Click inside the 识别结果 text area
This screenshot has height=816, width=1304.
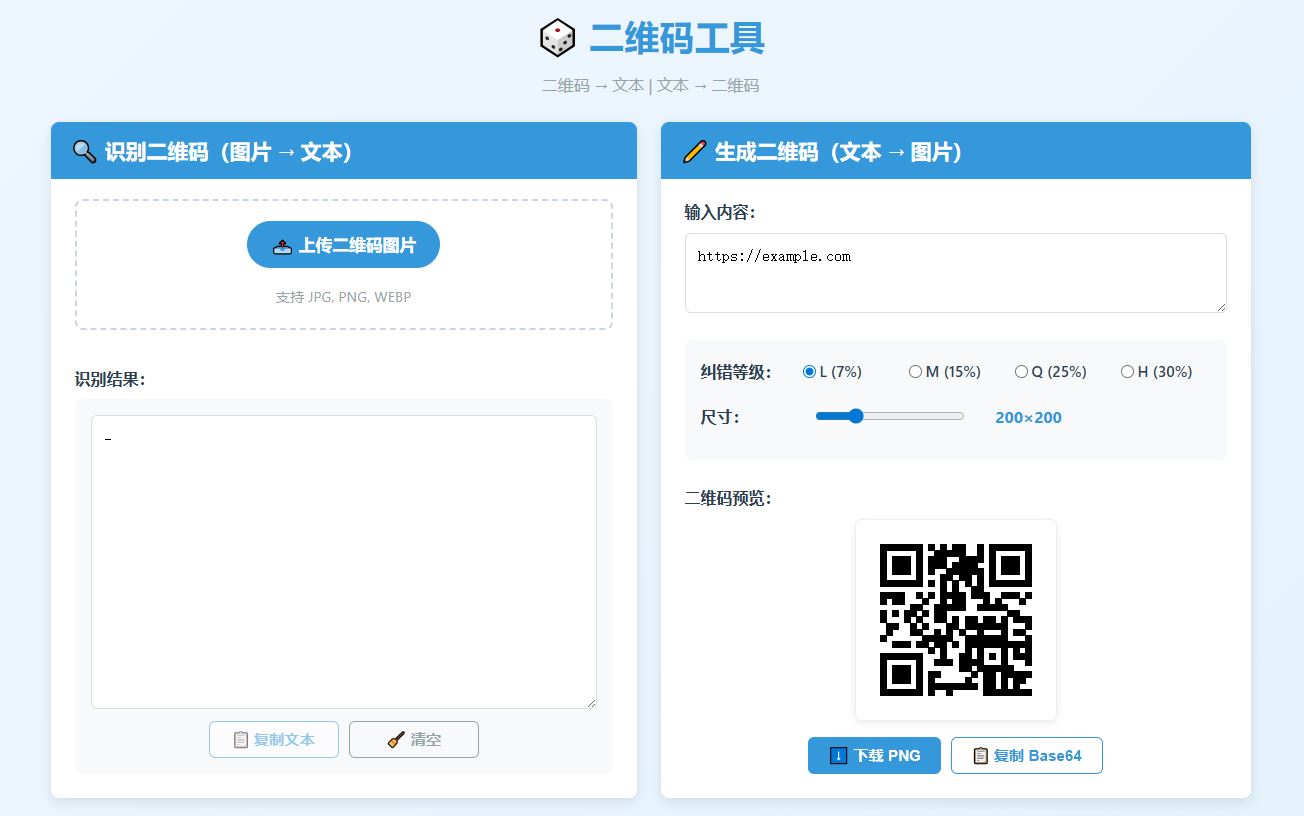(344, 562)
